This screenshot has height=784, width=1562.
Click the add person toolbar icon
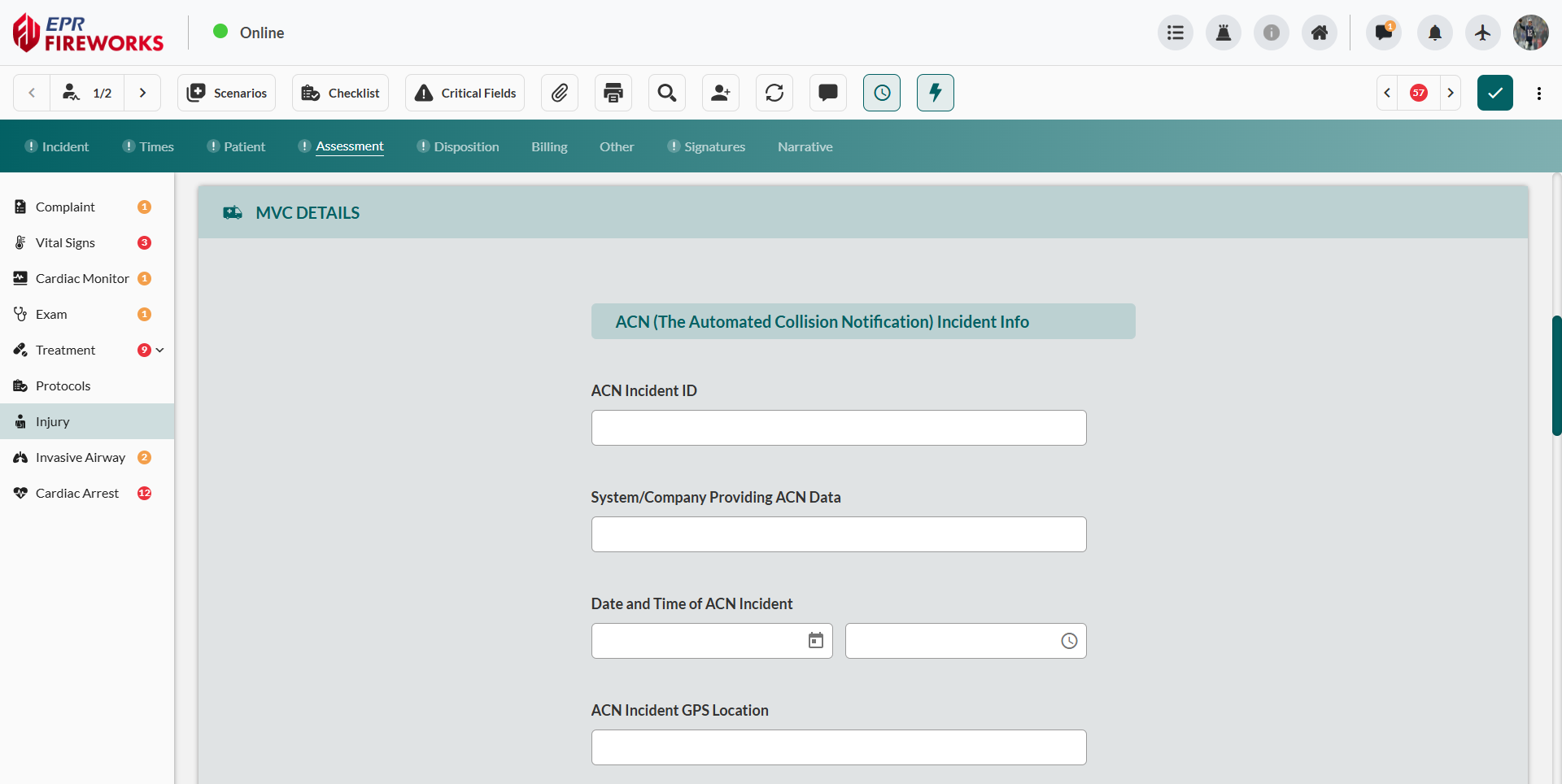tap(721, 92)
